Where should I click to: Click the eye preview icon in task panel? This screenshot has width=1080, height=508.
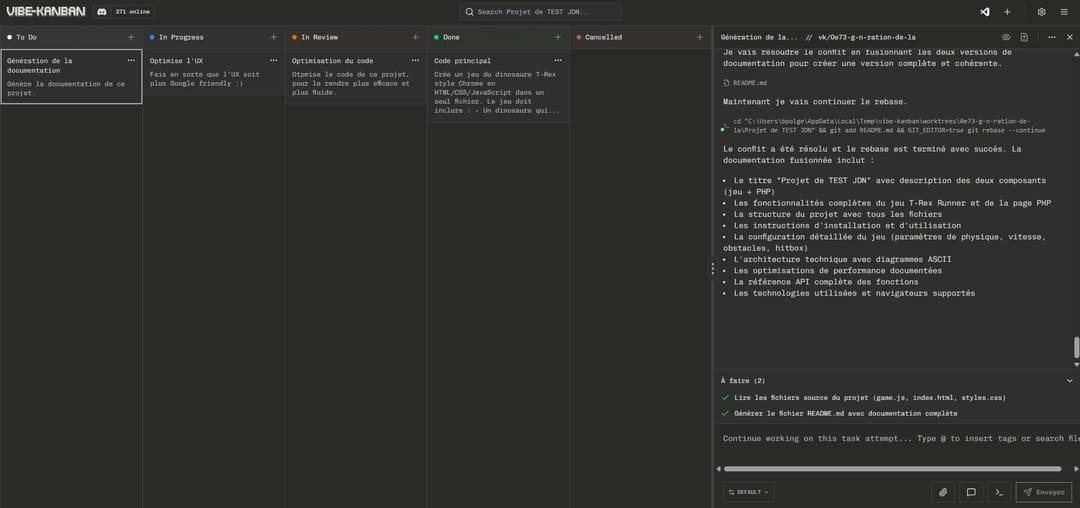tap(1005, 37)
